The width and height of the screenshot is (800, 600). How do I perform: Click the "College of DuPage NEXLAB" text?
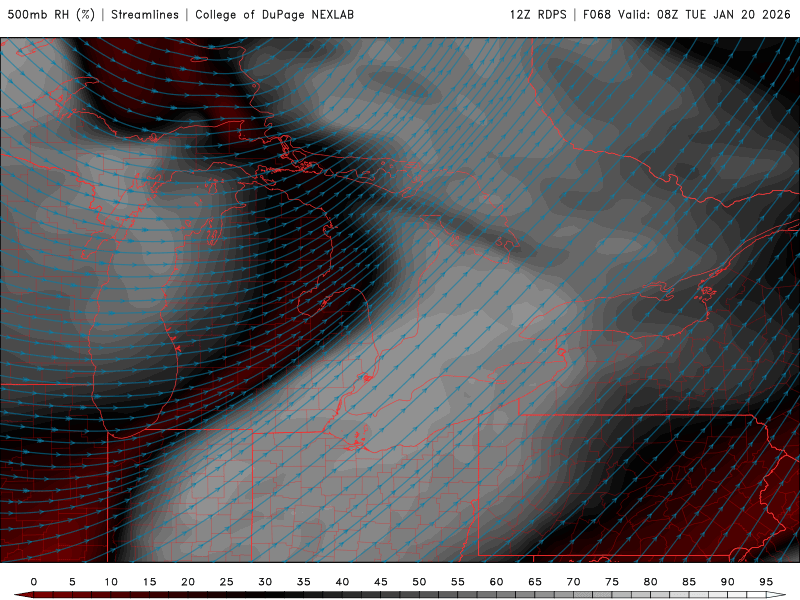(274, 15)
